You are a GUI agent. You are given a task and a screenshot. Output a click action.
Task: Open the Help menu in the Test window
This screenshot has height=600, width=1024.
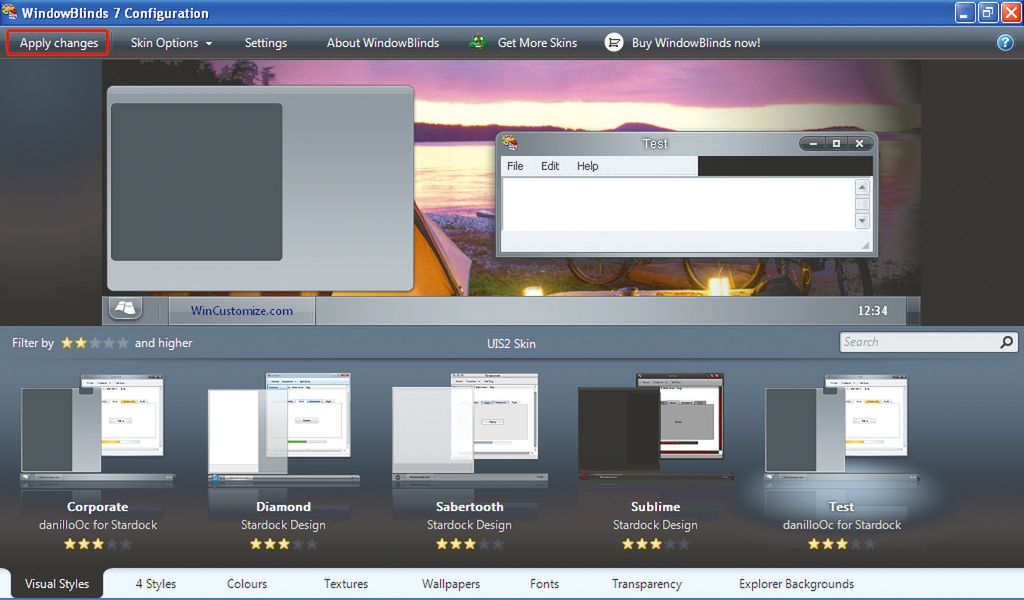coord(587,166)
